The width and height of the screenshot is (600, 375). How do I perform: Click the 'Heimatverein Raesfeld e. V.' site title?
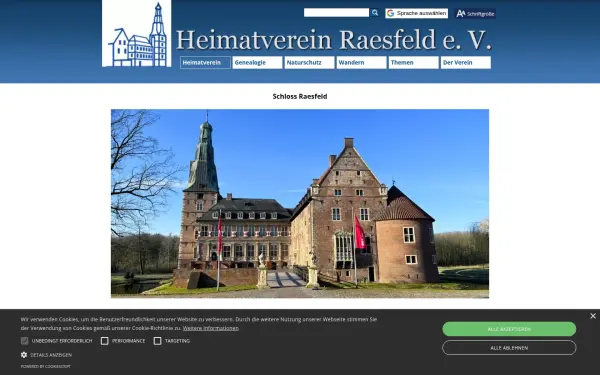click(x=334, y=40)
